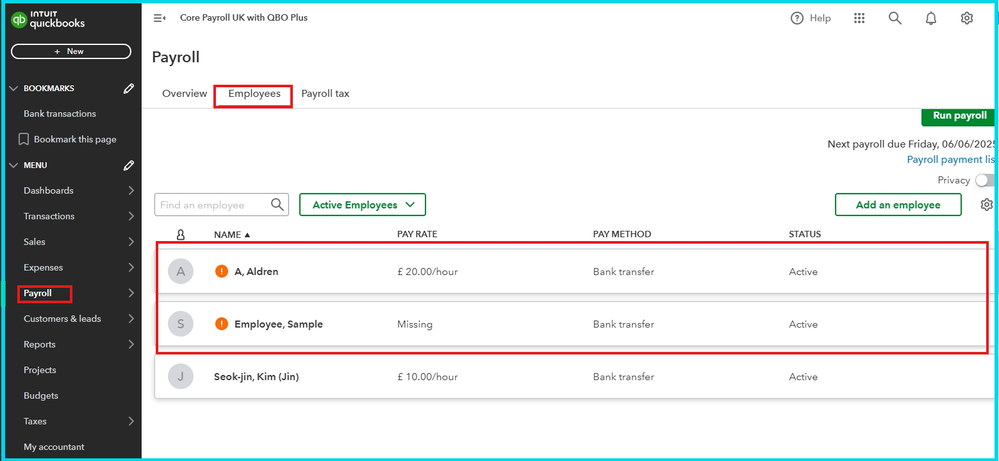
Task: Expand the Transactions submenu arrow
Action: tap(131, 216)
